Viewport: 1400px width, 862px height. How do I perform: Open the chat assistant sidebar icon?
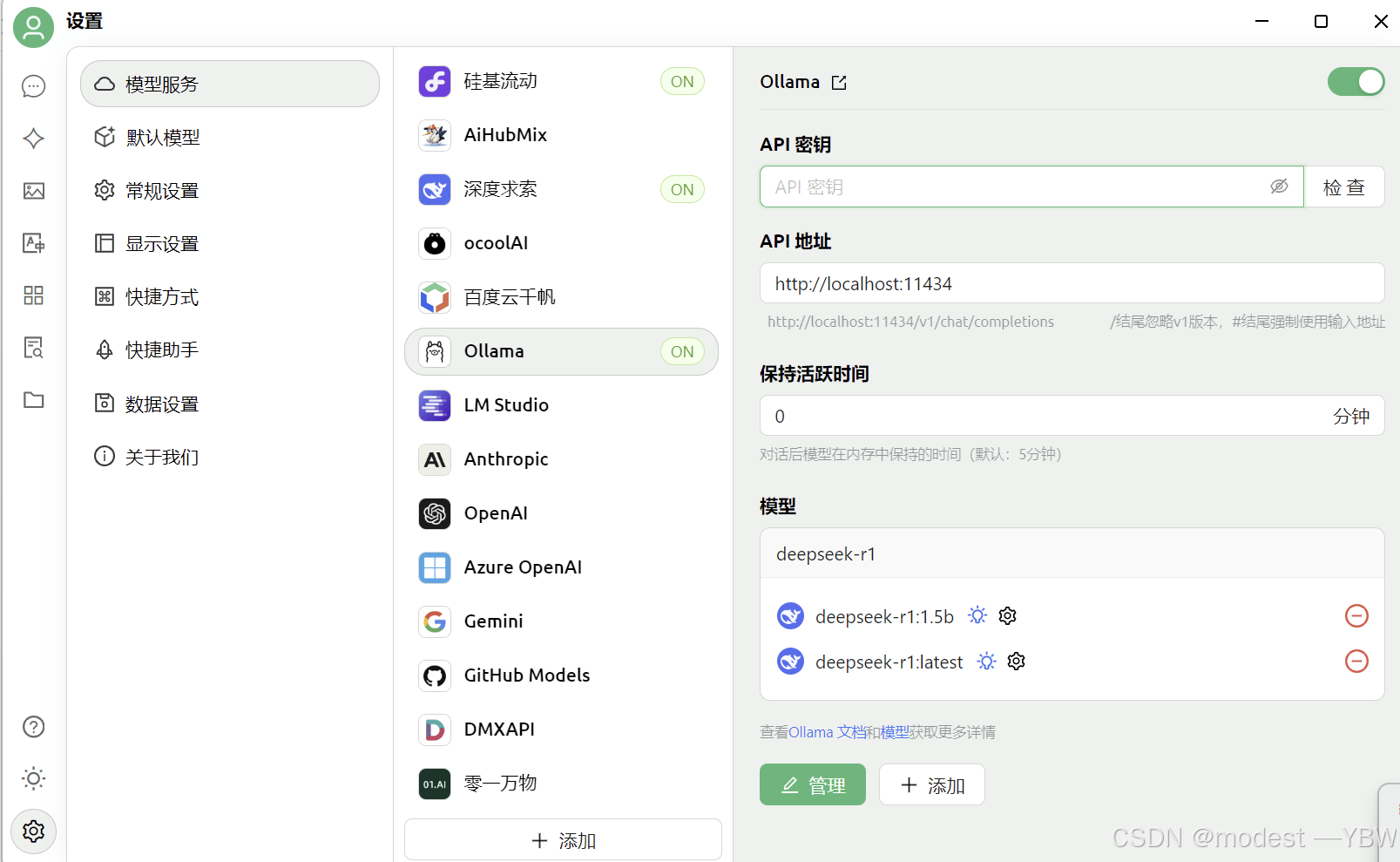tap(33, 86)
